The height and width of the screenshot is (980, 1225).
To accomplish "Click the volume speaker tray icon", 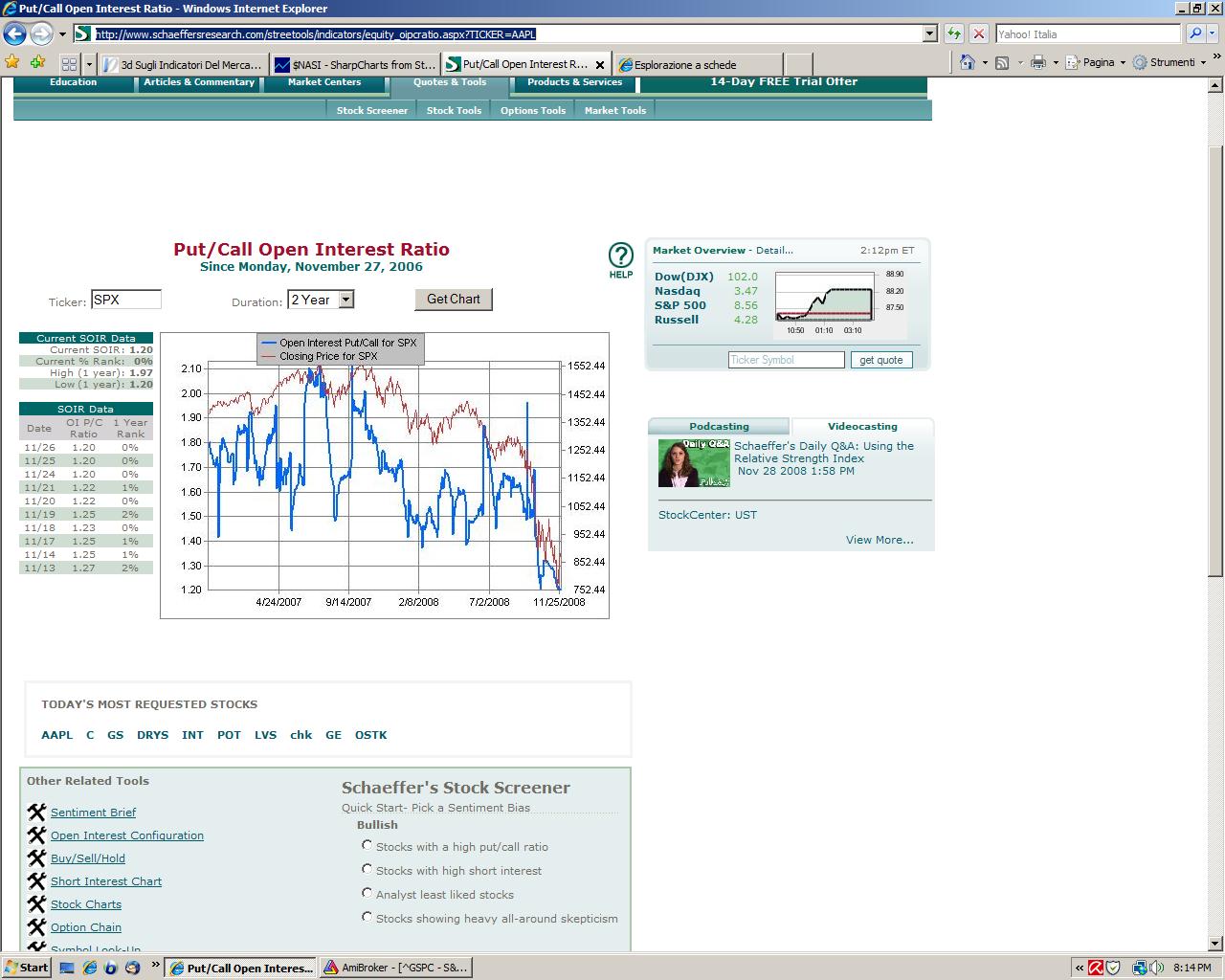I will 1156,968.
